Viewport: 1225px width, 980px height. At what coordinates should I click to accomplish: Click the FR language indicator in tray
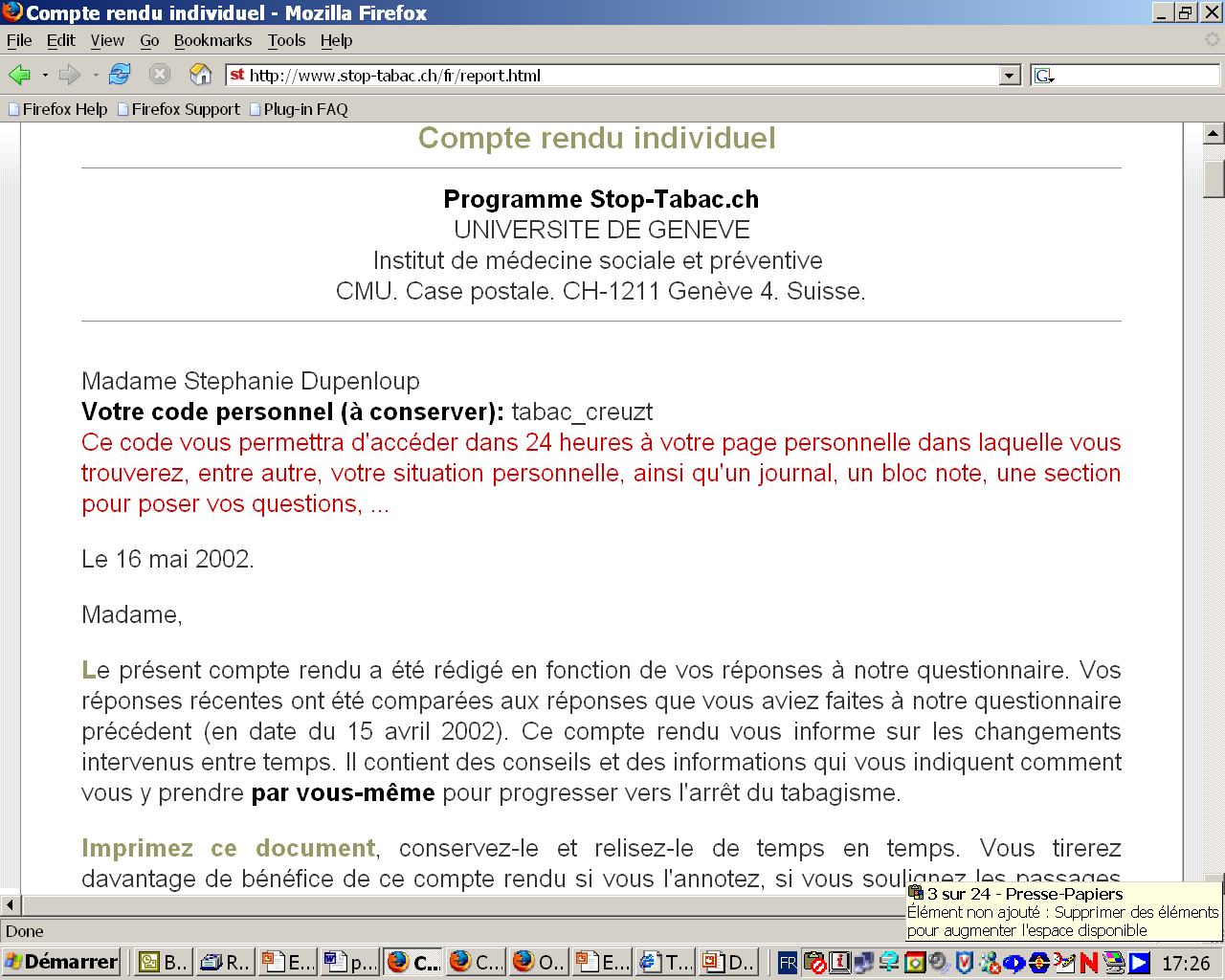pos(788,963)
